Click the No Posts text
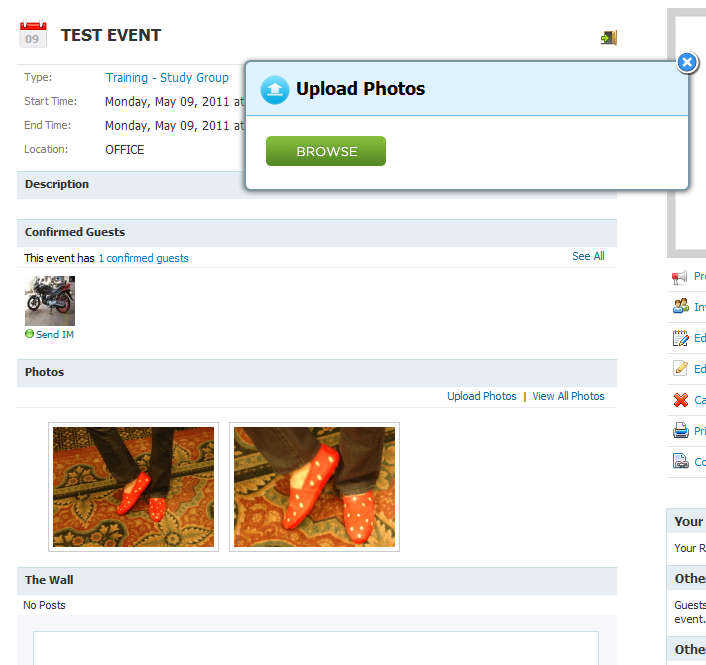706x665 pixels. pyautogui.click(x=44, y=605)
